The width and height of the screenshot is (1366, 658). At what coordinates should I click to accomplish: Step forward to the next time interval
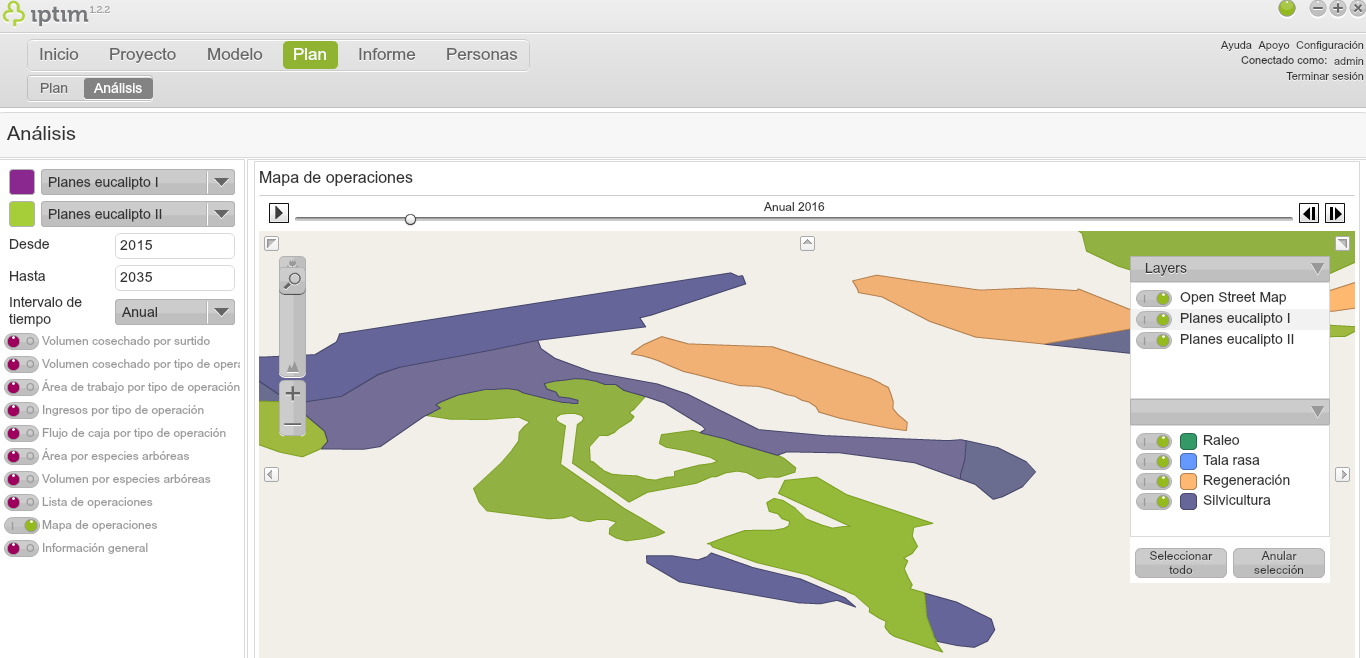1335,213
